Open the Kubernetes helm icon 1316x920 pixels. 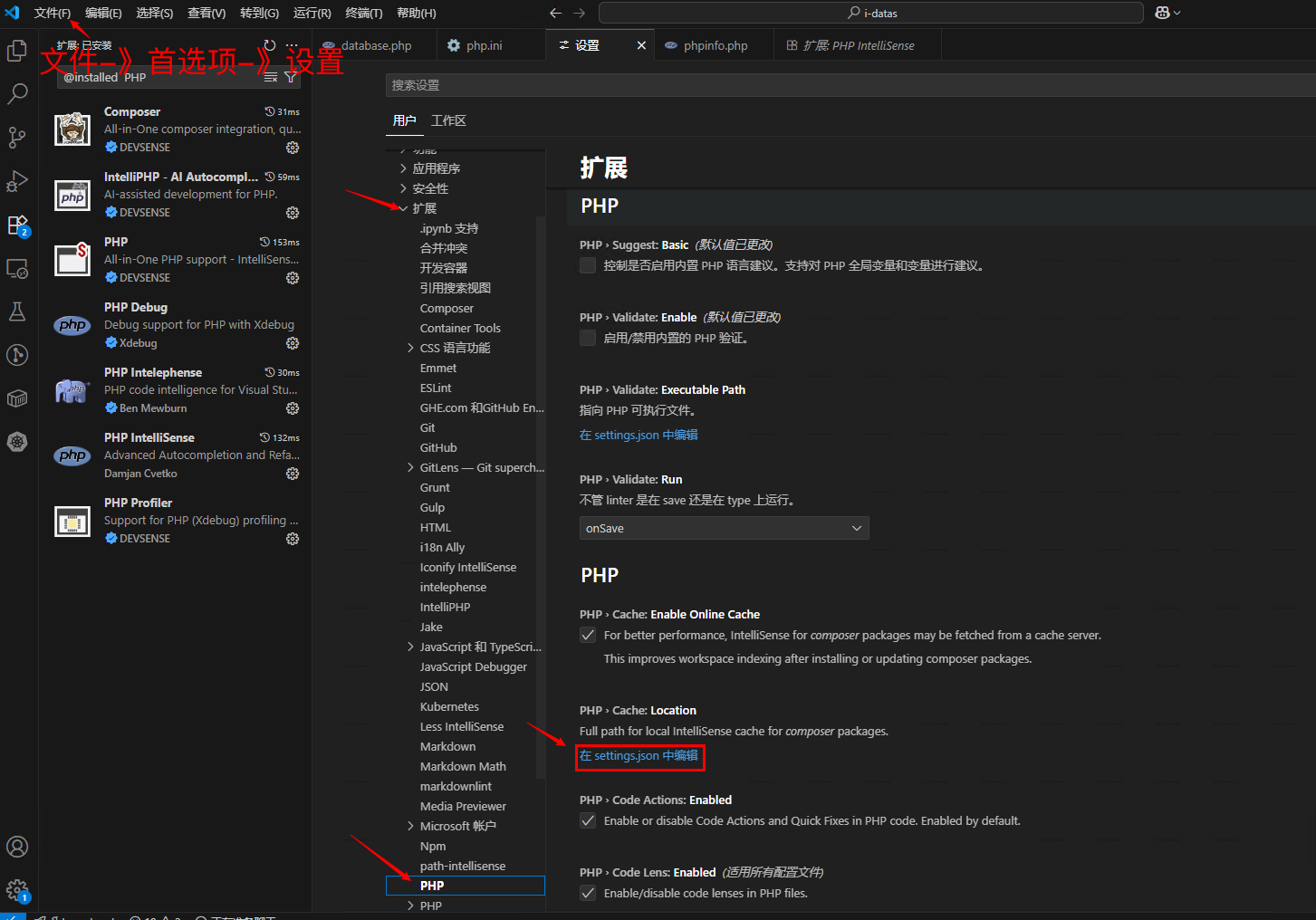point(17,442)
